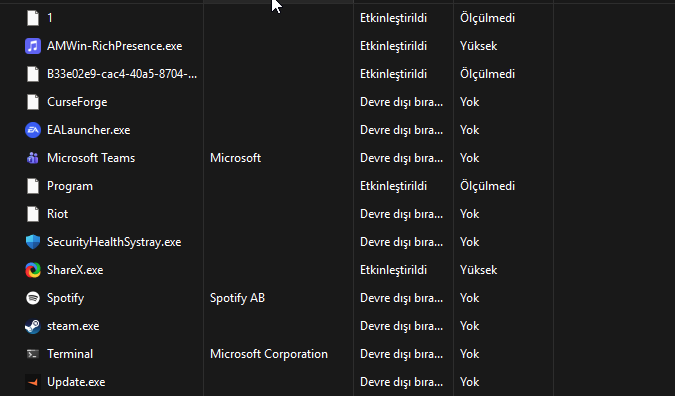Select the AMWin-RichPresence.exe name
Viewport: 675px width, 396px height.
click(x=115, y=46)
